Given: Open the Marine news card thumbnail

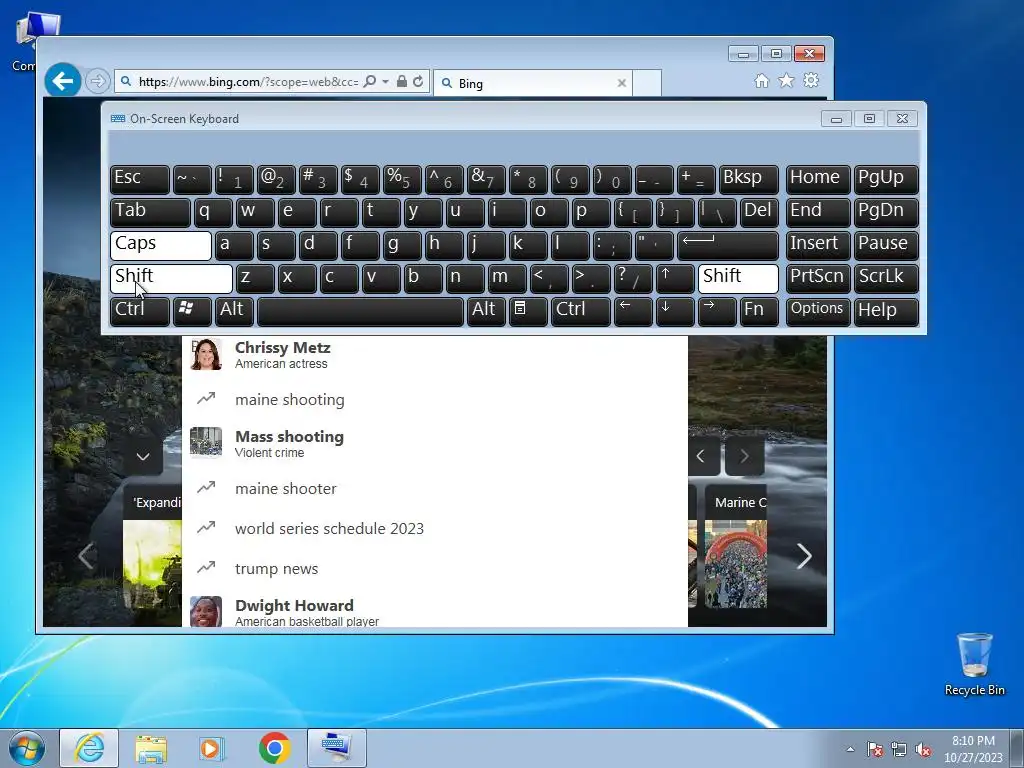Looking at the screenshot, I should [736, 564].
